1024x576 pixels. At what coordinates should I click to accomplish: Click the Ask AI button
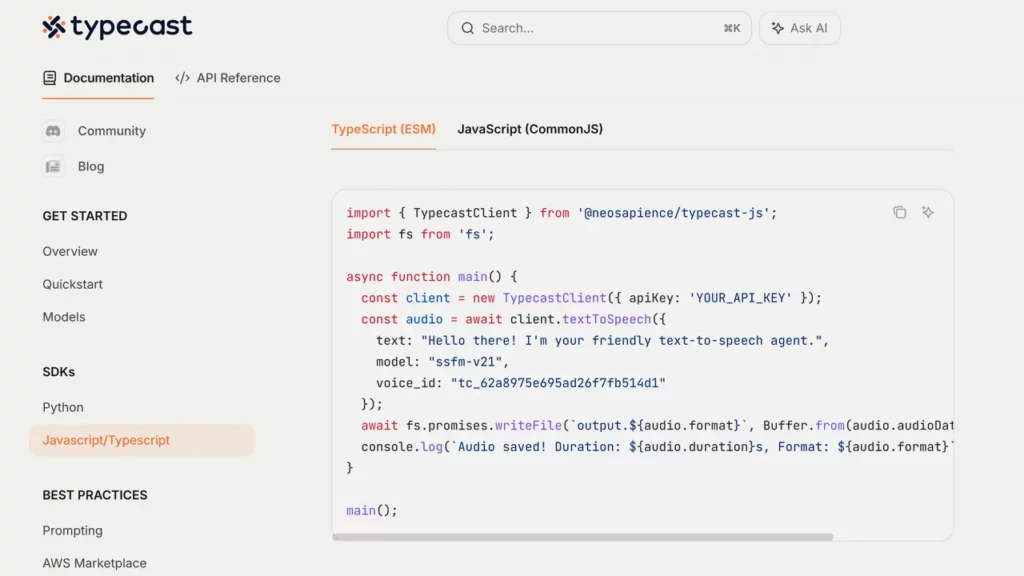point(799,28)
